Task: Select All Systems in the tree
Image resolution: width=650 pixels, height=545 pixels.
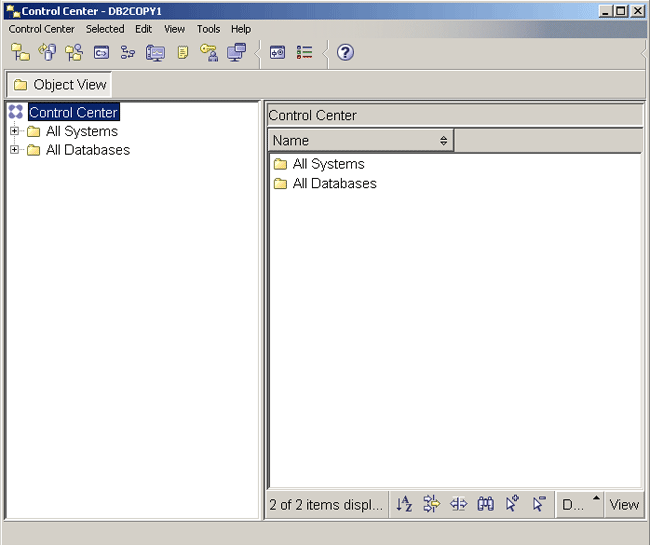Action: click(x=82, y=131)
